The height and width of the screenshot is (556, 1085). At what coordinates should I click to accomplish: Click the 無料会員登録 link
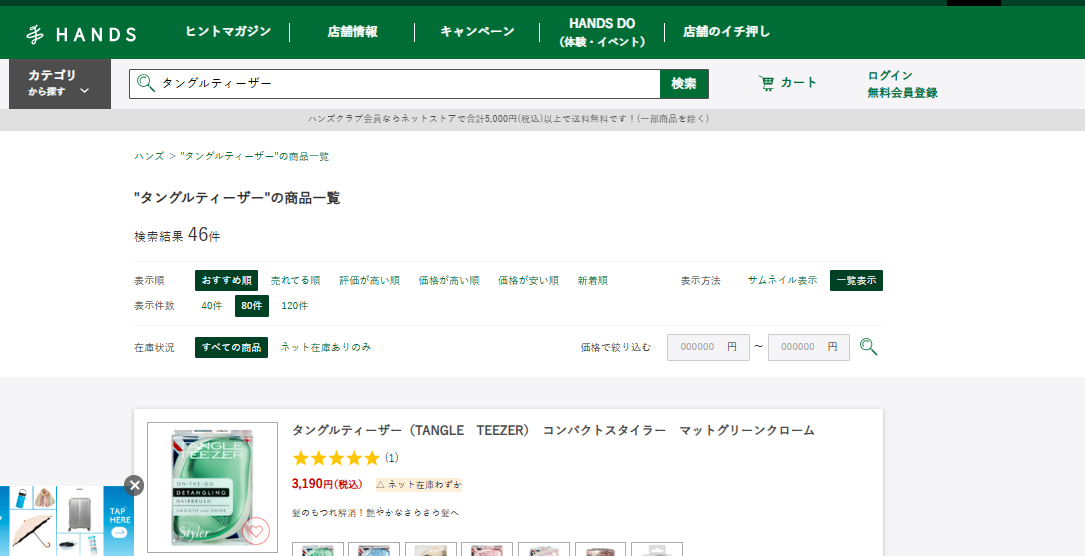(902, 93)
